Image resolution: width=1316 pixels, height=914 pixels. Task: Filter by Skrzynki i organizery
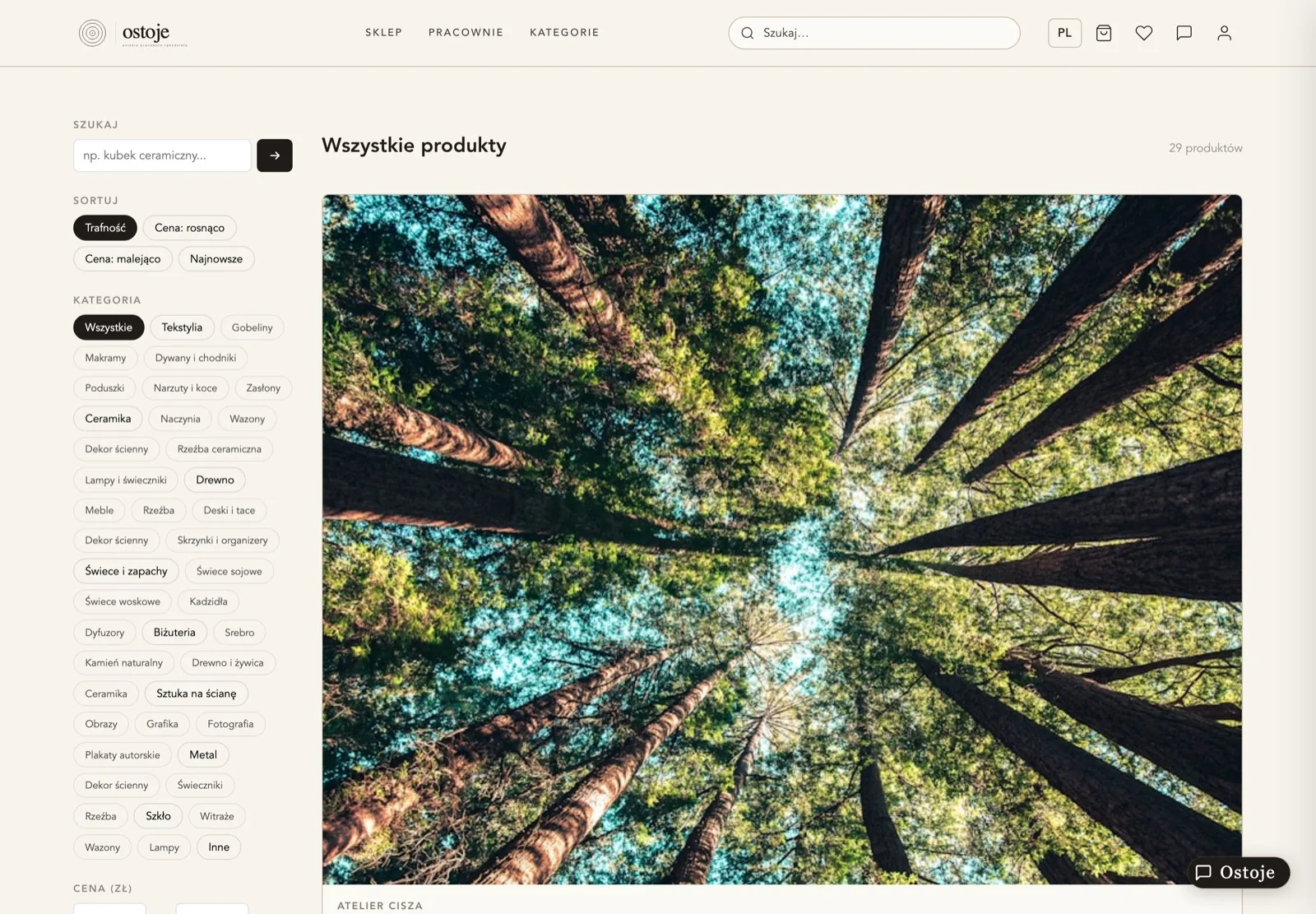point(223,541)
